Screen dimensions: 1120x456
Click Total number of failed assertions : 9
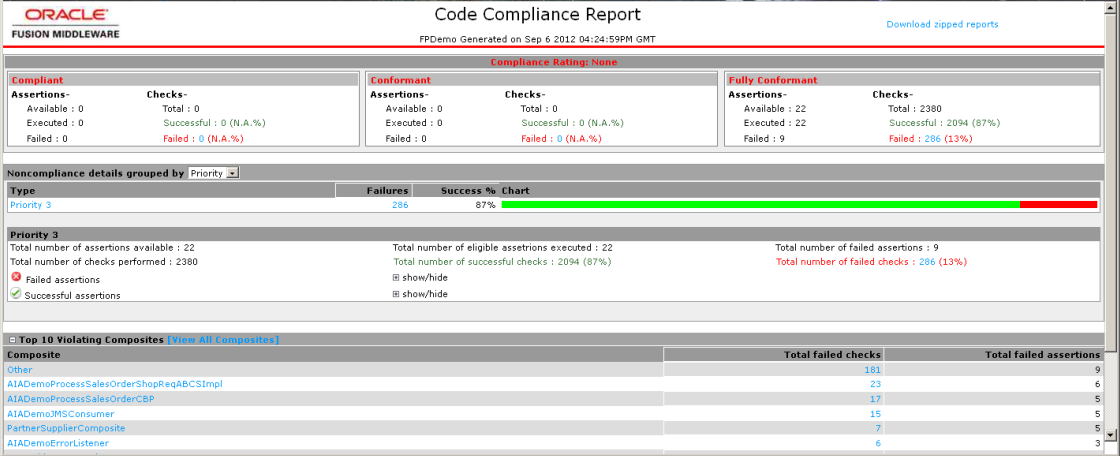857,247
